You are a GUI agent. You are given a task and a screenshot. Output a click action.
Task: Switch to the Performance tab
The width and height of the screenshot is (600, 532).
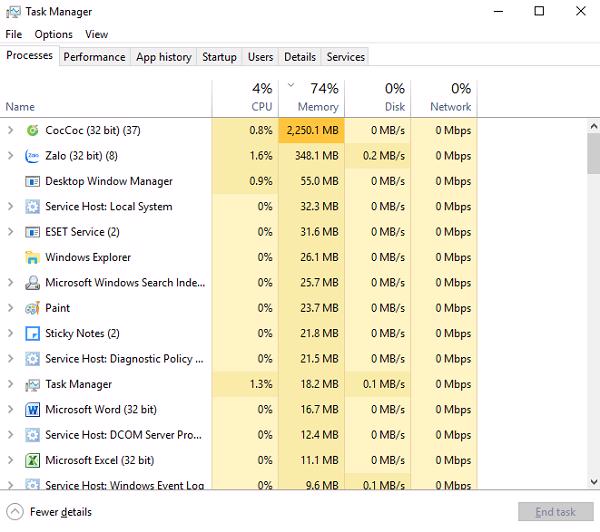click(x=95, y=57)
